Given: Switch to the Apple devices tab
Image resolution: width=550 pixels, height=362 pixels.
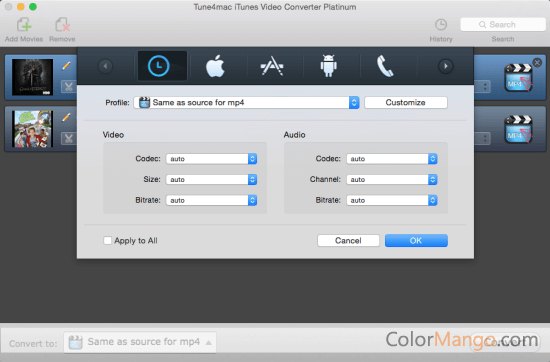Looking at the screenshot, I should tap(215, 66).
